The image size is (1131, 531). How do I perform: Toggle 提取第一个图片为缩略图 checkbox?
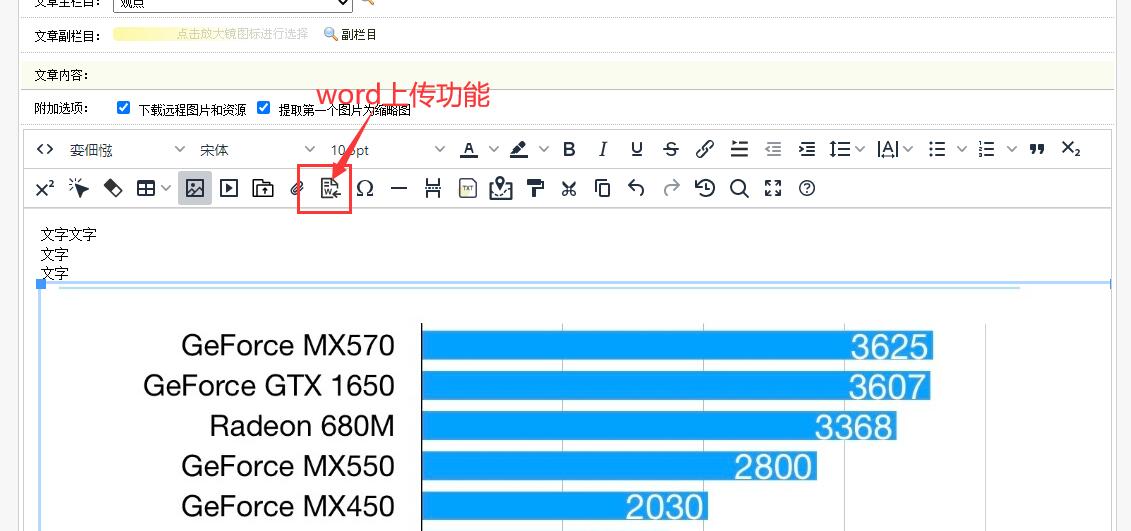coord(263,108)
